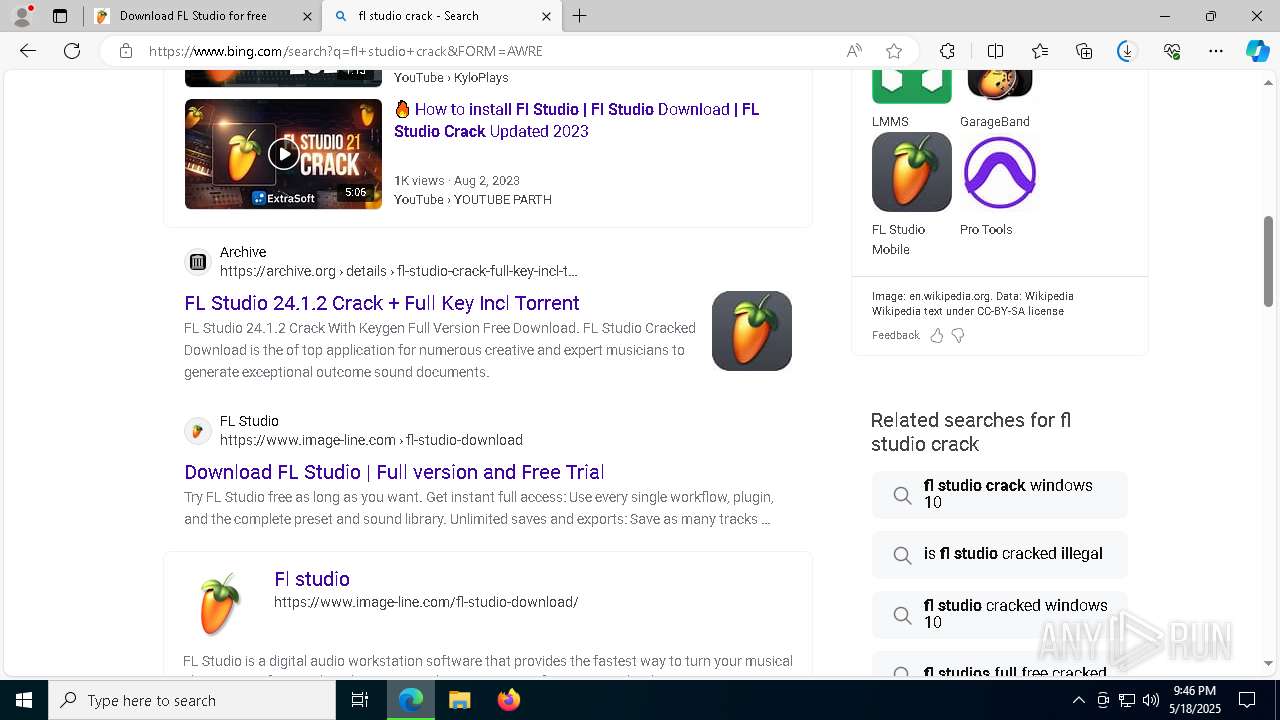1280x720 pixels.
Task: Open Downloads icon in toolbar
Action: point(1127,51)
